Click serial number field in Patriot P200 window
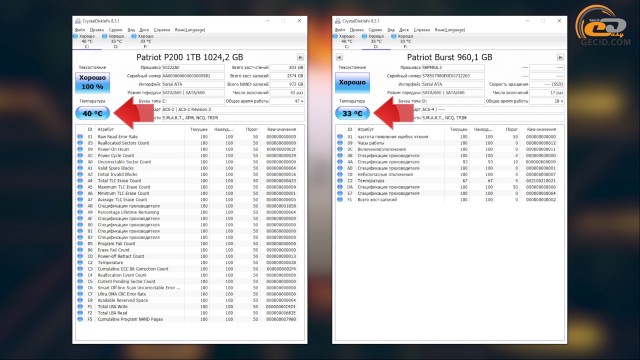 pos(193,76)
